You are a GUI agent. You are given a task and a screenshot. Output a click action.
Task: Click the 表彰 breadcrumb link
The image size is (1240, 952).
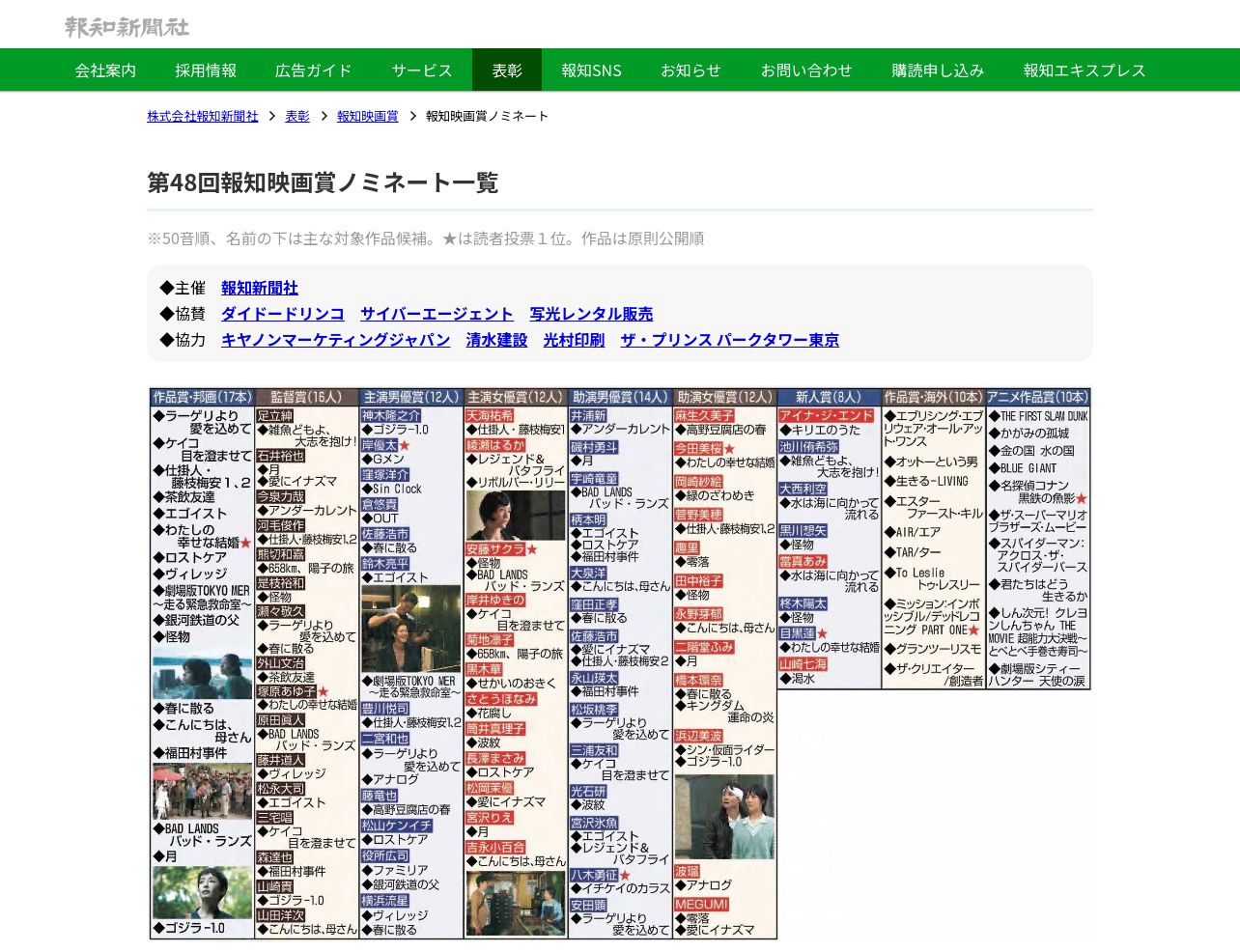coord(297,116)
